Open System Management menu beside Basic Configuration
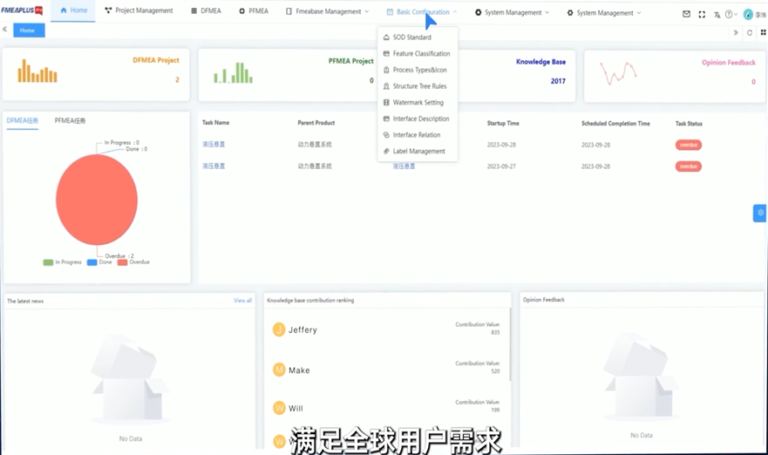Viewport: 768px width, 455px height. [512, 13]
